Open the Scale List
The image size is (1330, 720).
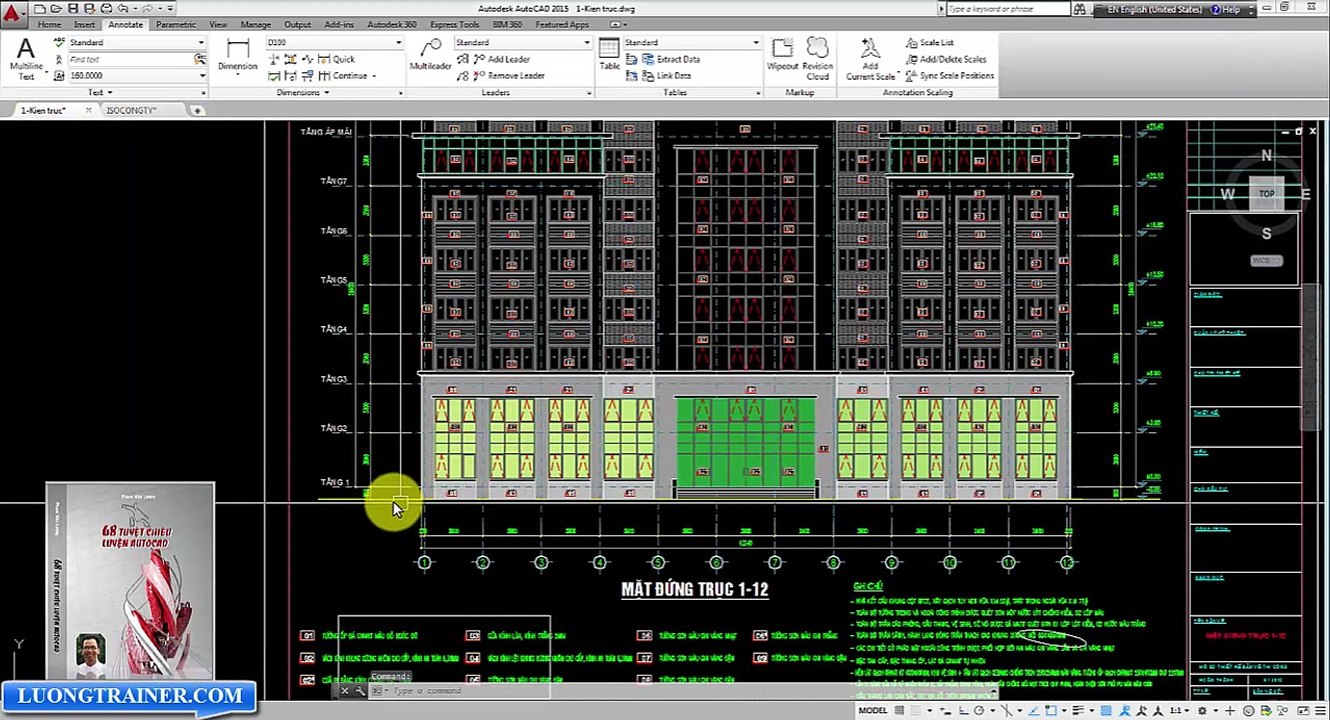pyautogui.click(x=930, y=43)
